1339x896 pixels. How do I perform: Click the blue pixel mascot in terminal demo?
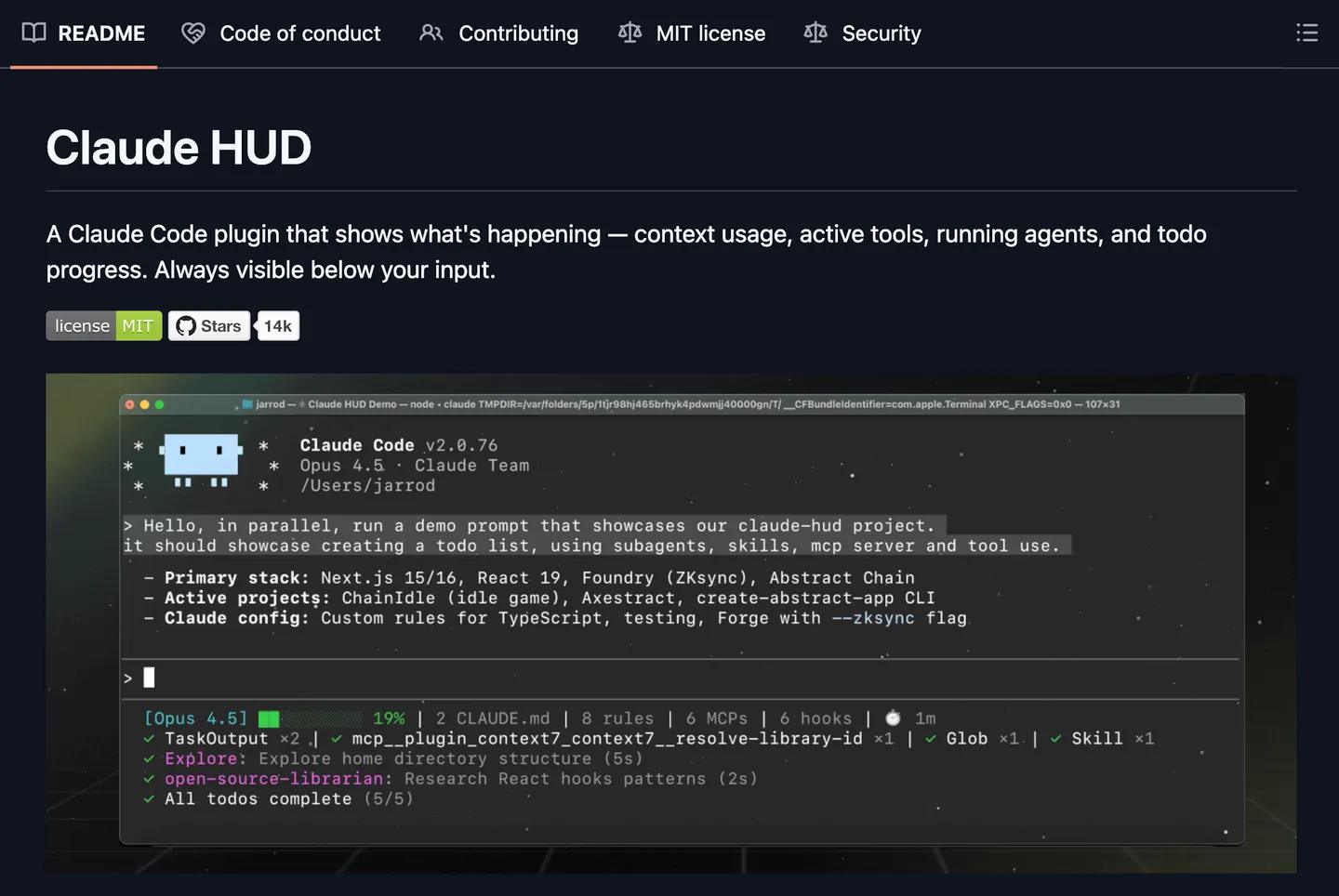coord(201,455)
